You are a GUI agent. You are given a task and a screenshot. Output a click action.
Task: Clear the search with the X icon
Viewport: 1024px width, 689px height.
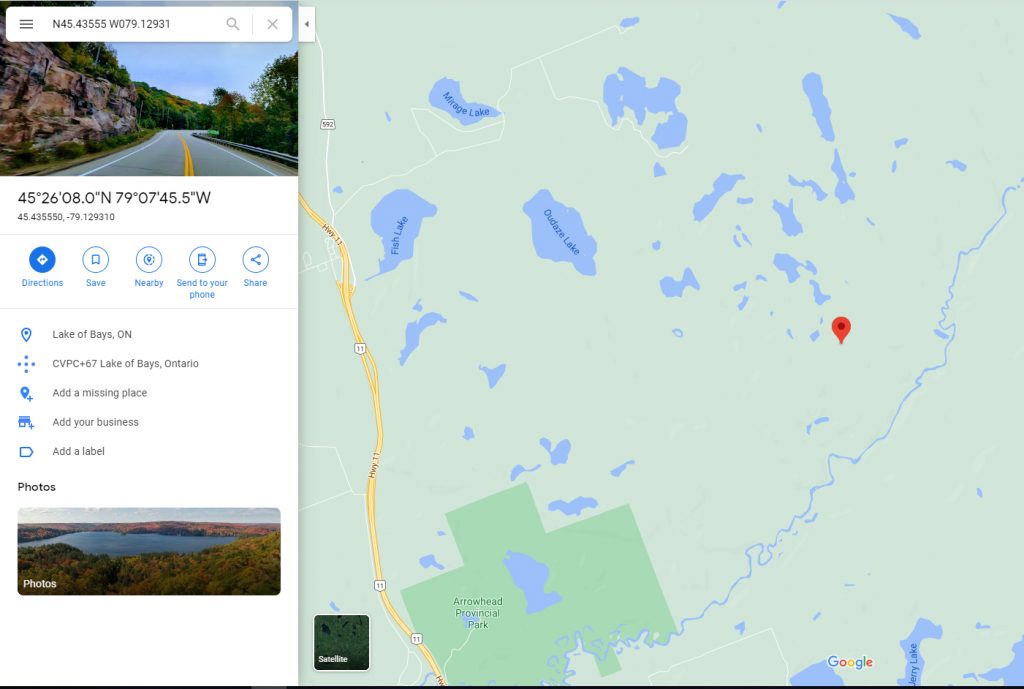pyautogui.click(x=272, y=24)
